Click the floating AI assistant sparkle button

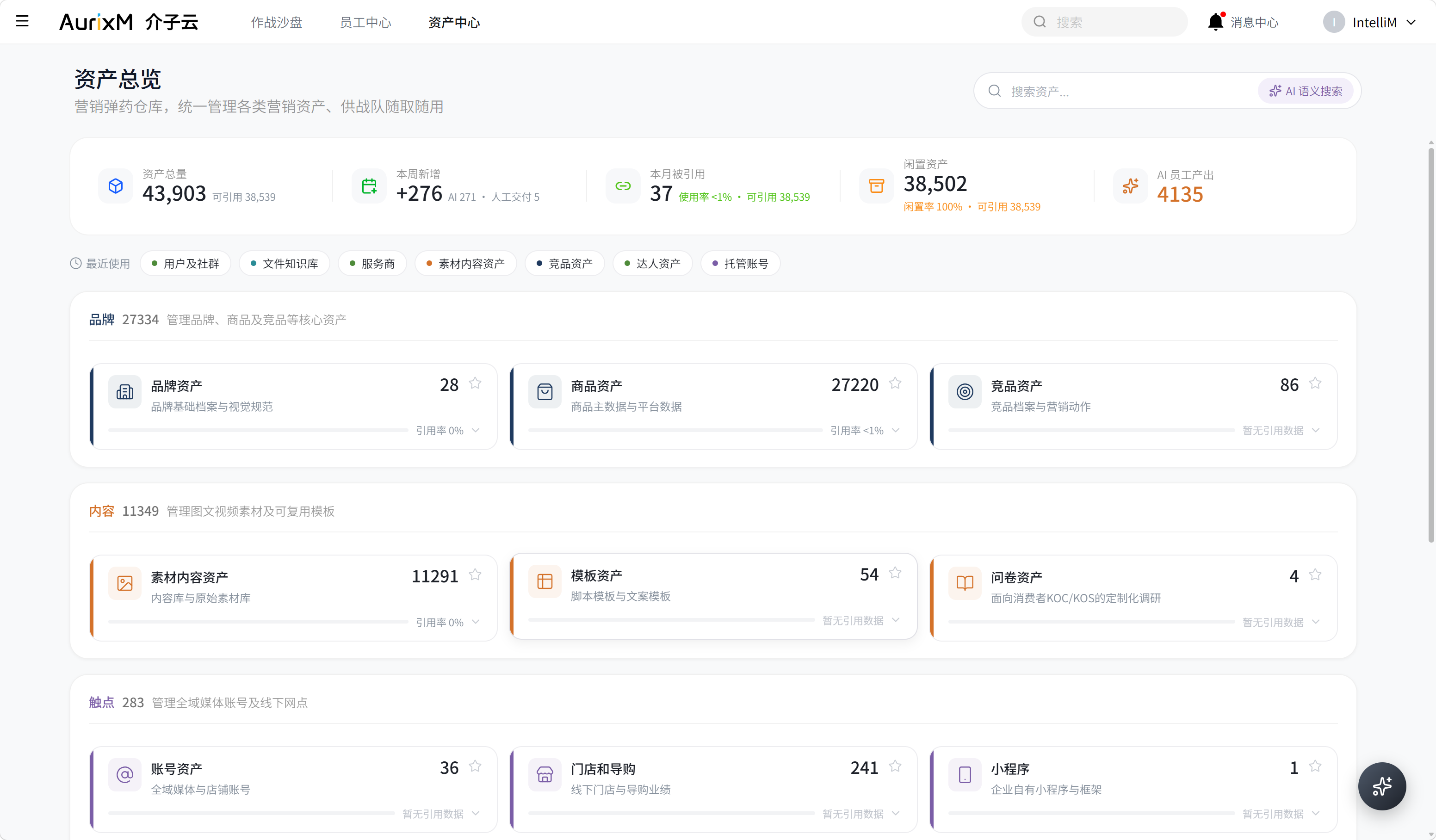click(x=1382, y=786)
